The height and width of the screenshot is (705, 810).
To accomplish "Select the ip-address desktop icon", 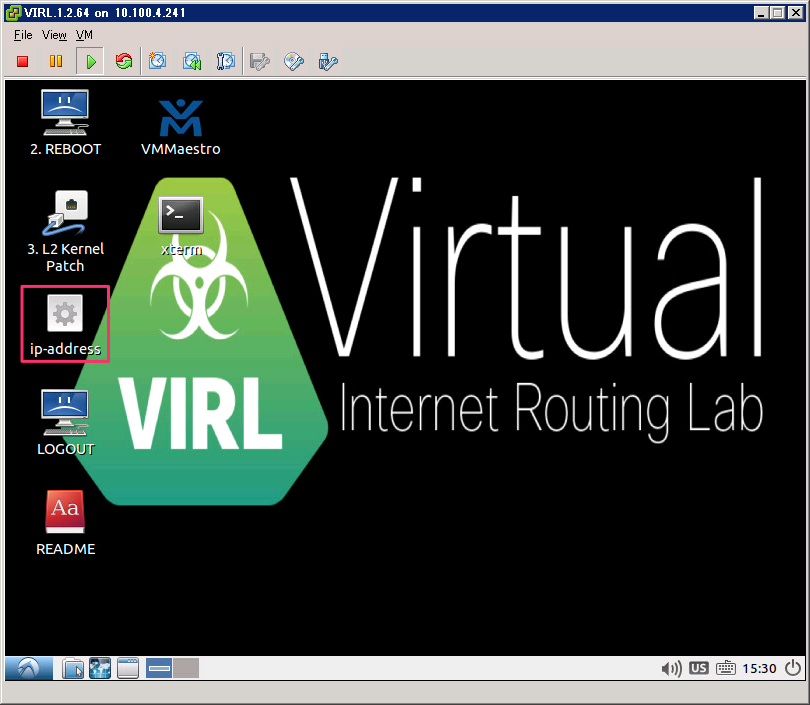I will tap(65, 325).
